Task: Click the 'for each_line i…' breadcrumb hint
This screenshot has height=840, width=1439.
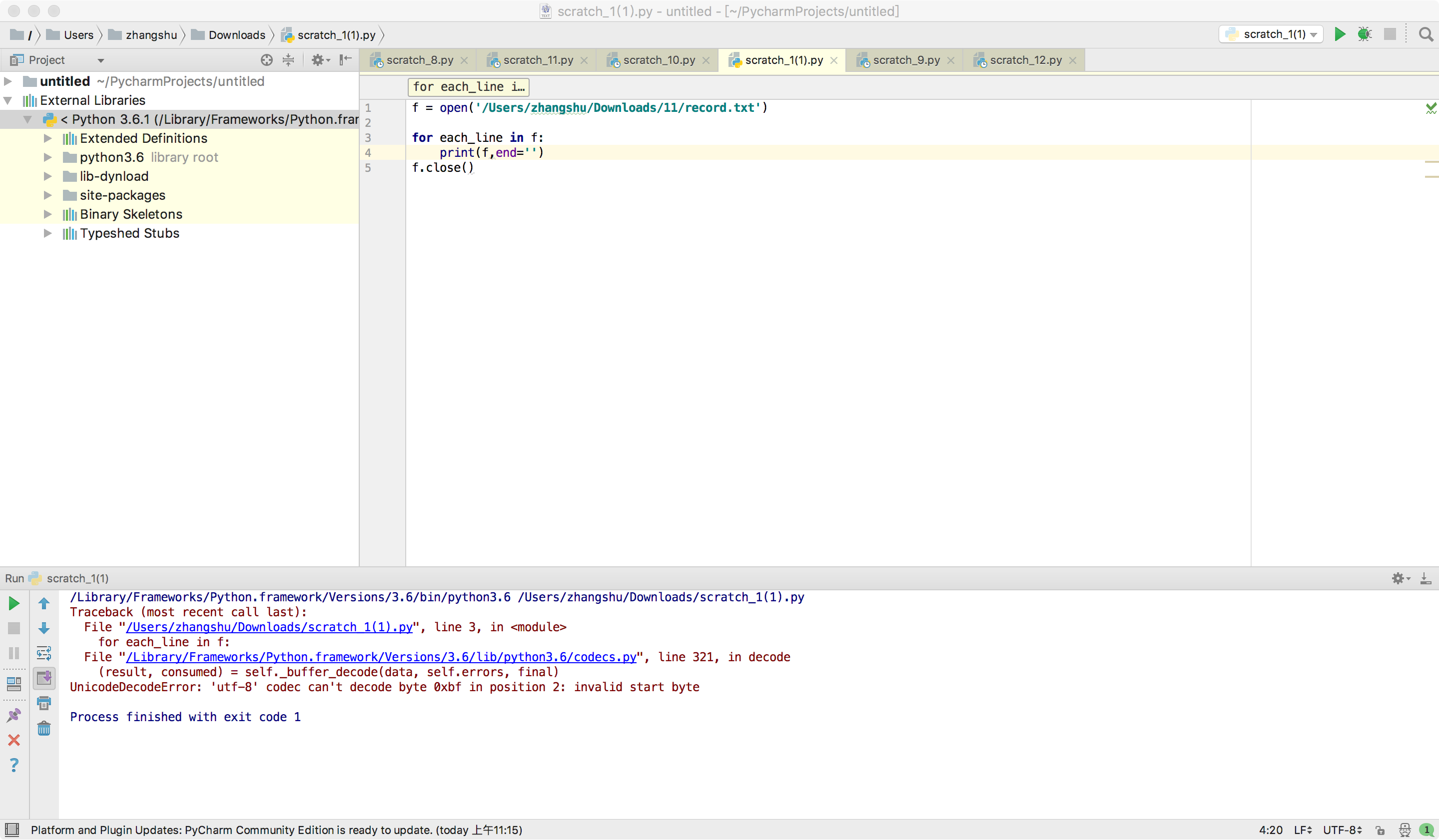Action: (x=468, y=87)
